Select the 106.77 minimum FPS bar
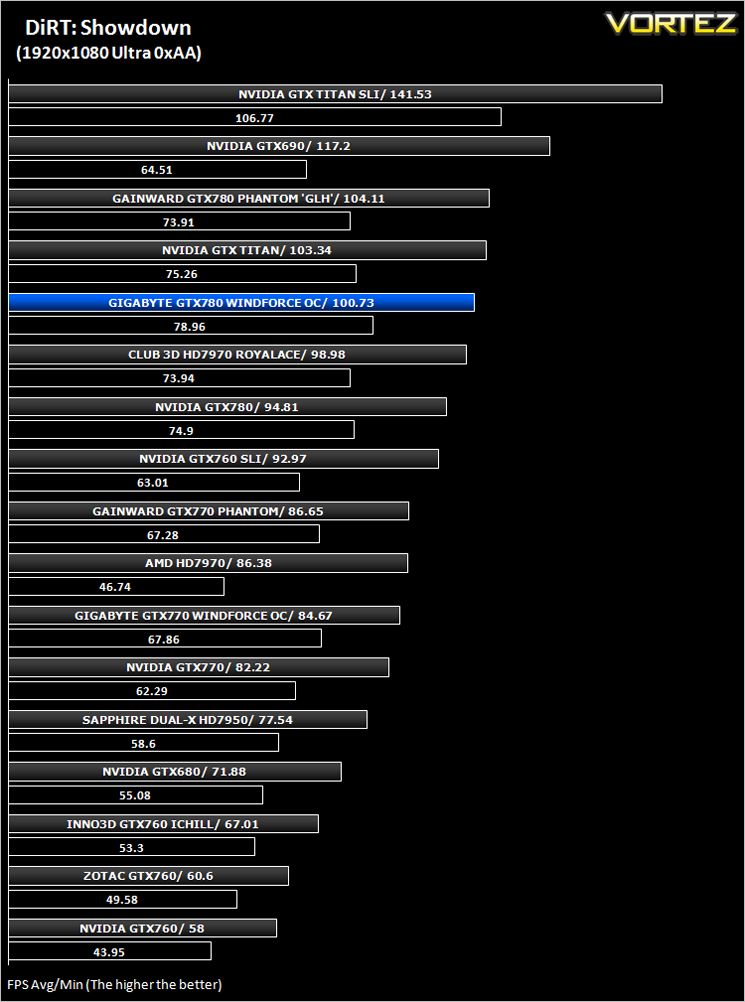 [255, 118]
